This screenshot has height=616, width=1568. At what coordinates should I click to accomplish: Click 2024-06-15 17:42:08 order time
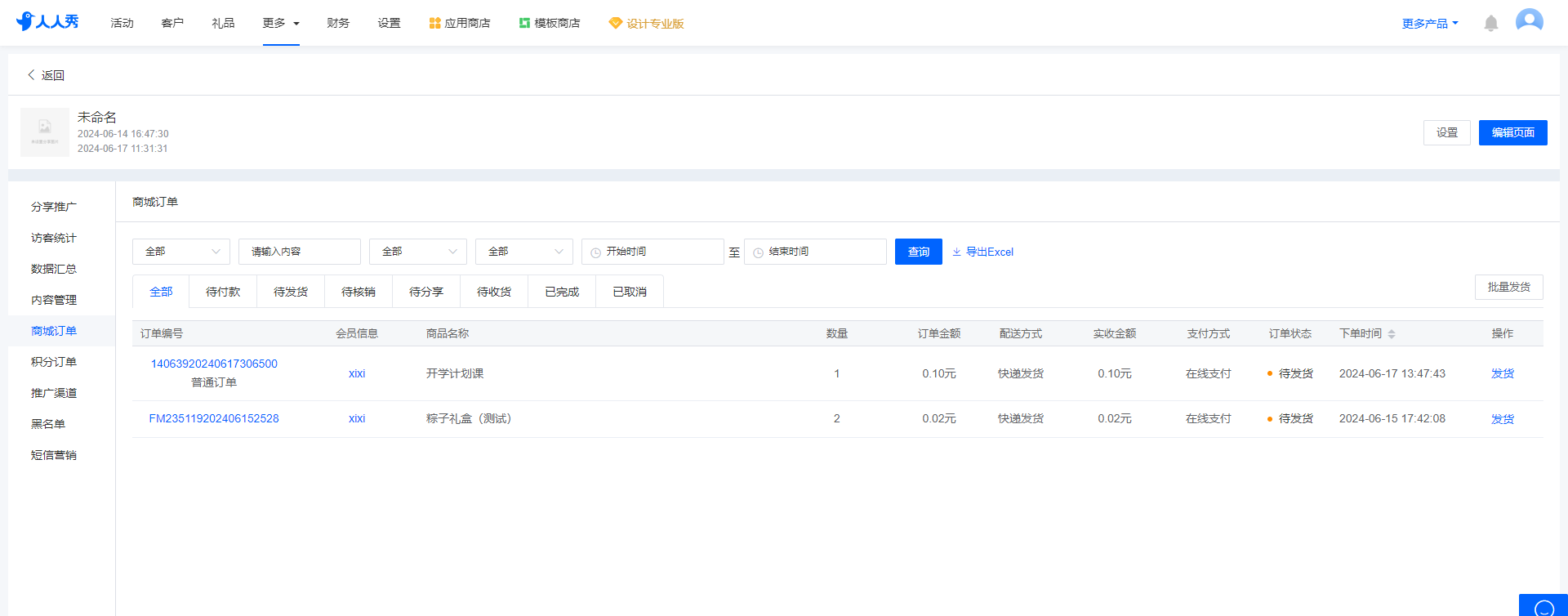click(x=1392, y=418)
